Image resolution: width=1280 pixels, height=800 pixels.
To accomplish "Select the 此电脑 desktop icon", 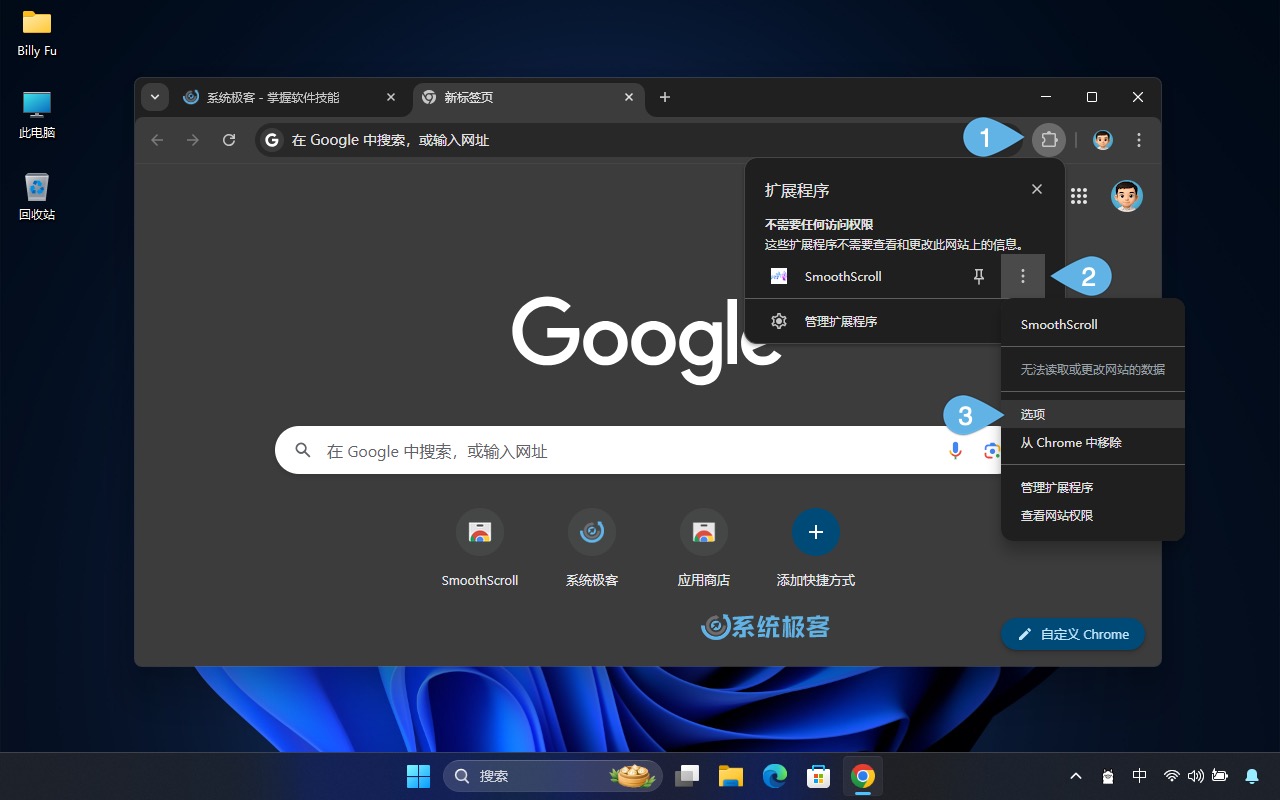I will 37,115.
